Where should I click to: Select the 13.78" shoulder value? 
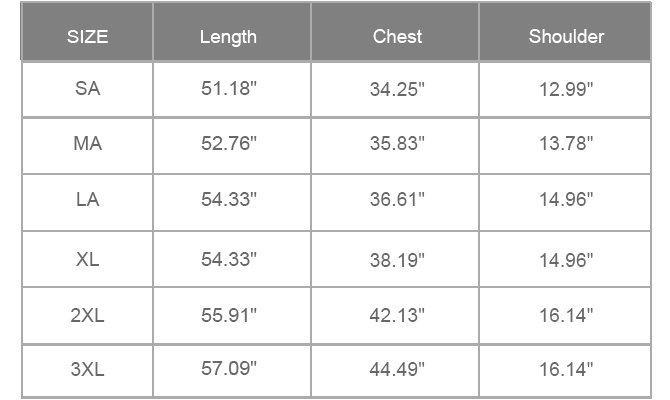pos(566,143)
